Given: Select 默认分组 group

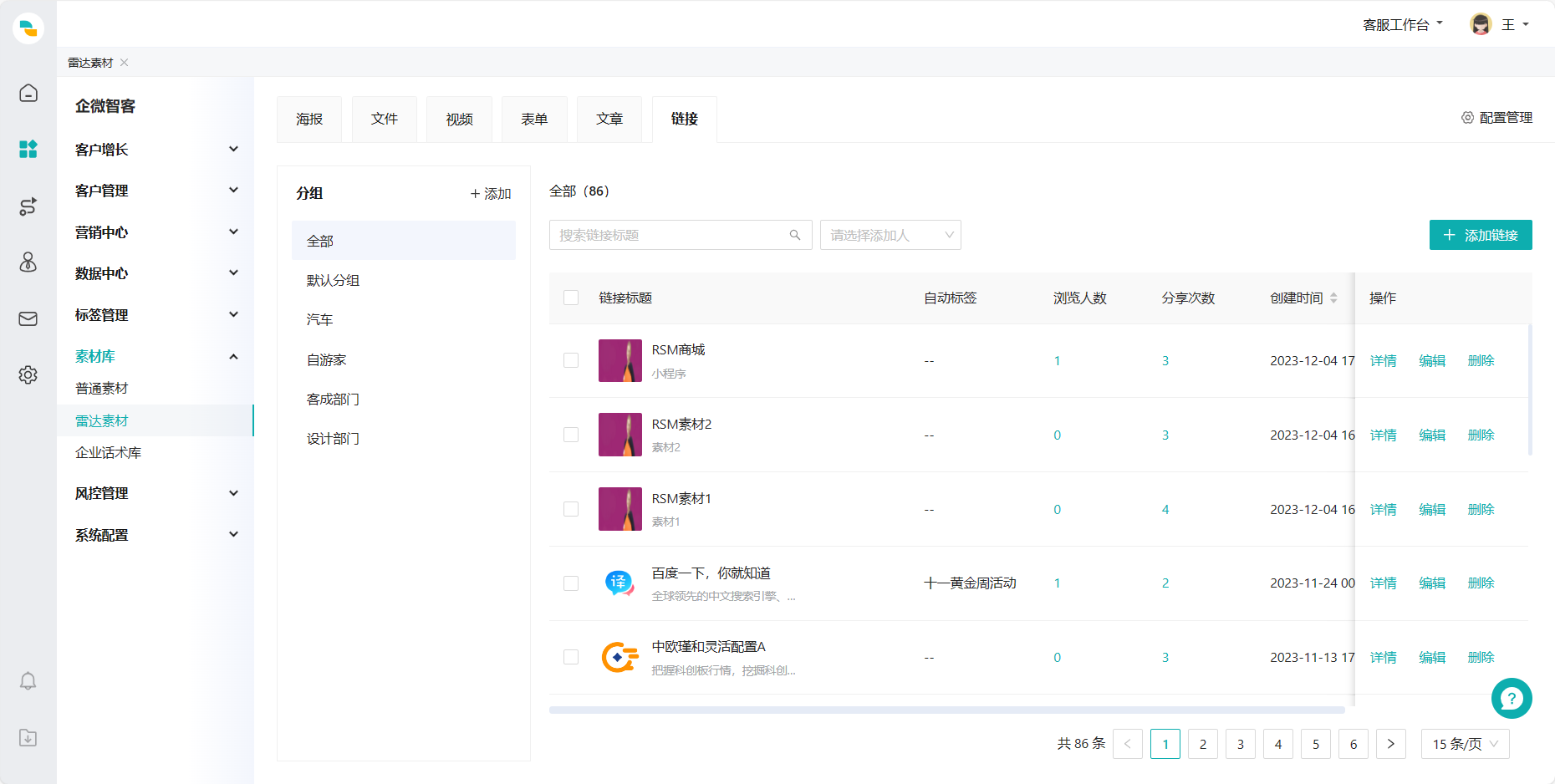Looking at the screenshot, I should point(404,280).
